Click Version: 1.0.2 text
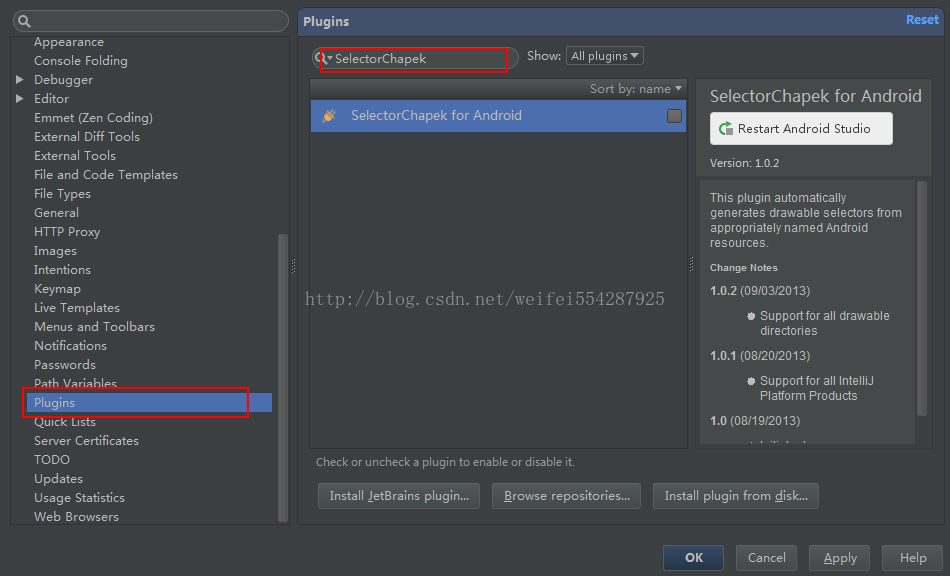950x576 pixels. click(x=745, y=163)
